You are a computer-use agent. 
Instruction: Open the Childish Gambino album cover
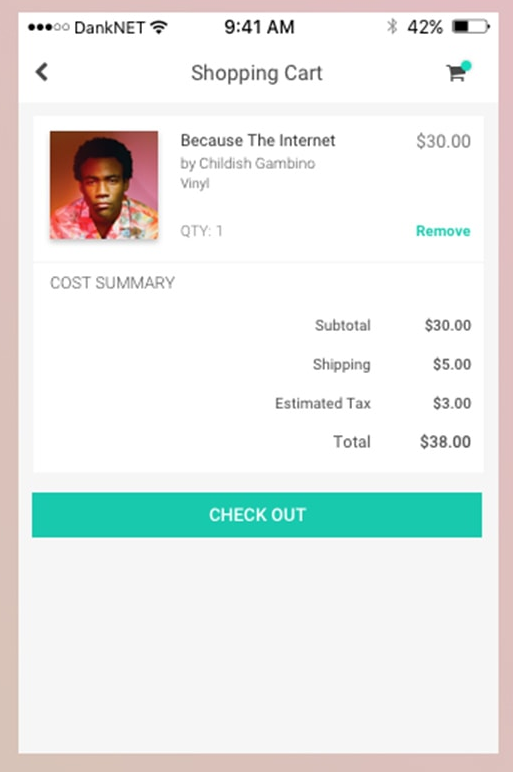click(x=104, y=185)
